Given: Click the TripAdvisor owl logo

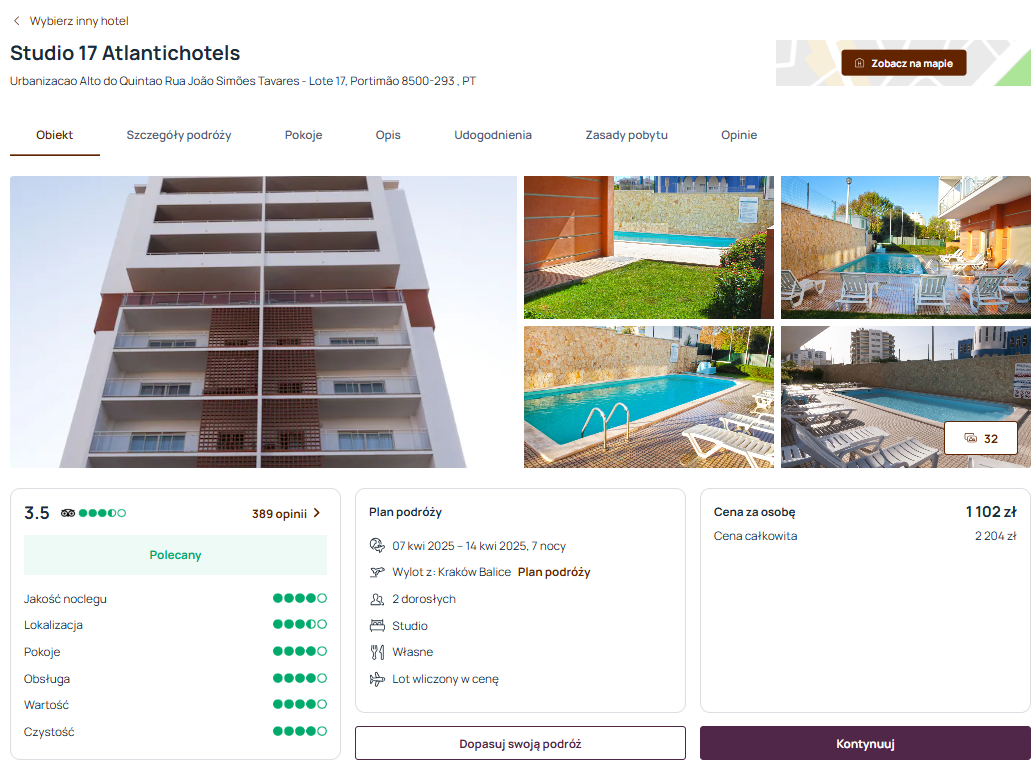Looking at the screenshot, I should click(68, 513).
